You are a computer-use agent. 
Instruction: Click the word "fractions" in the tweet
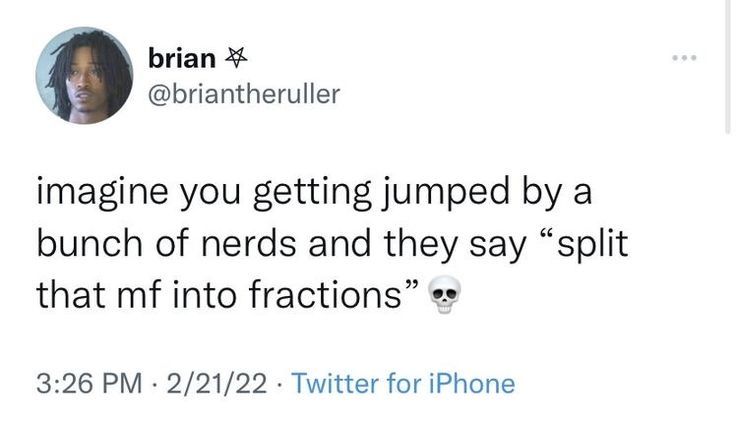click(x=327, y=294)
